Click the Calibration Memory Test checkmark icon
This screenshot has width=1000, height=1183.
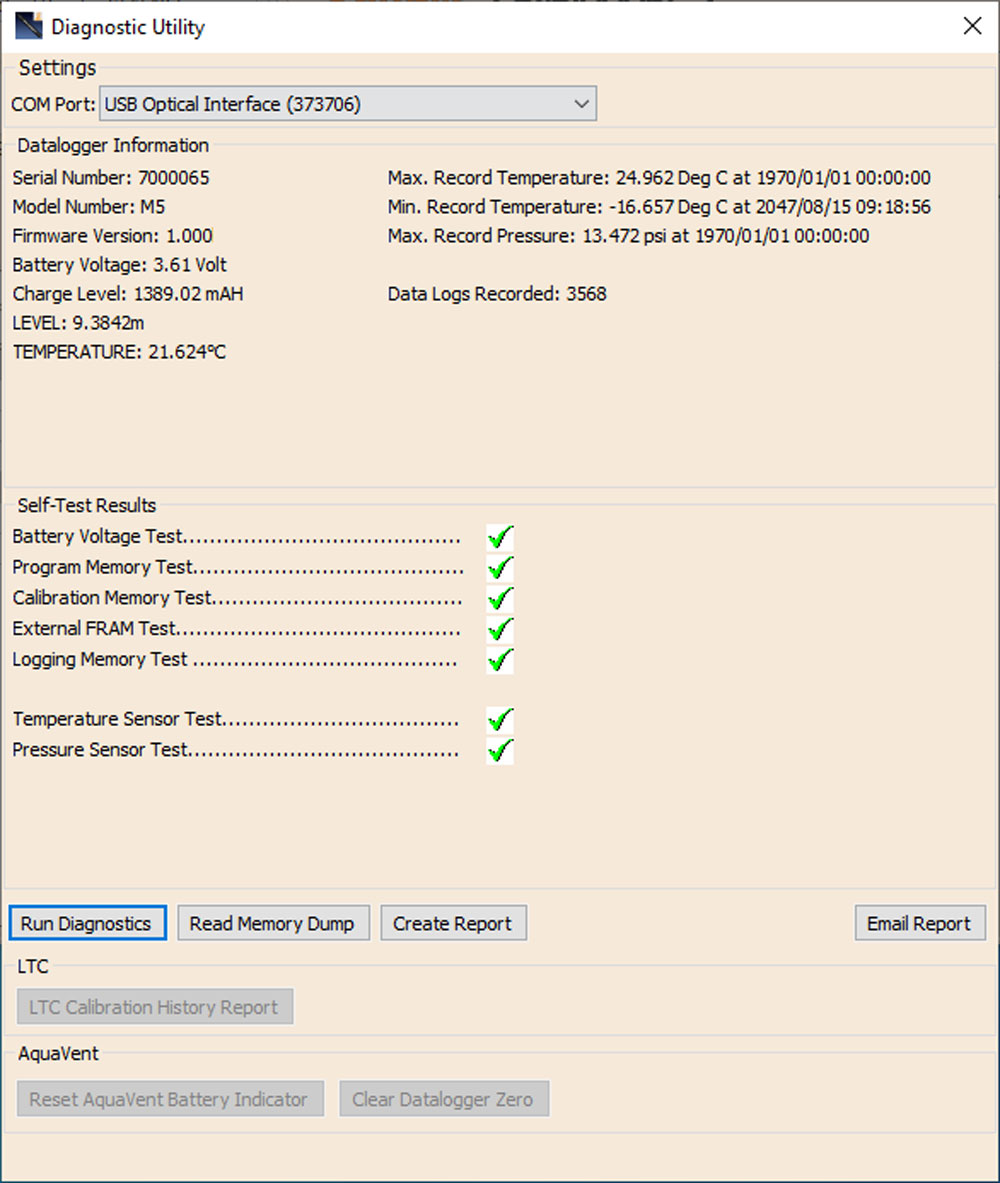coord(499,598)
